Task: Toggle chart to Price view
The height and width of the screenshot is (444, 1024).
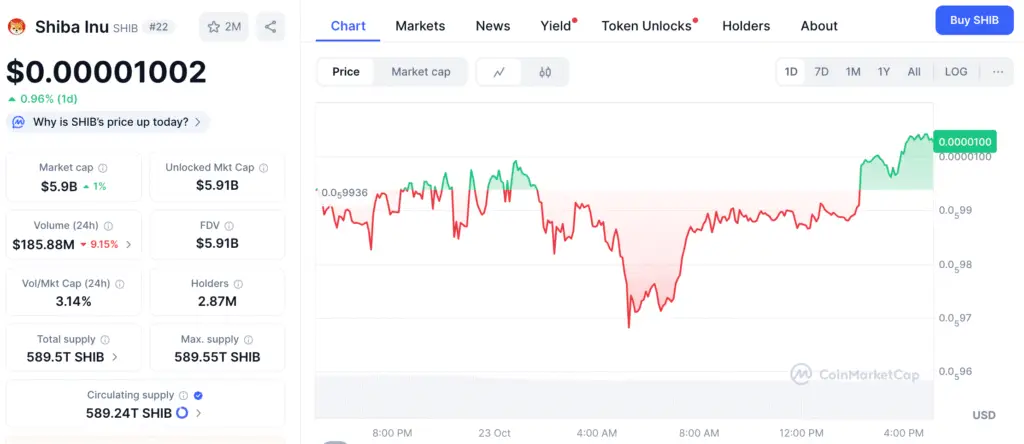Action: pyautogui.click(x=346, y=72)
